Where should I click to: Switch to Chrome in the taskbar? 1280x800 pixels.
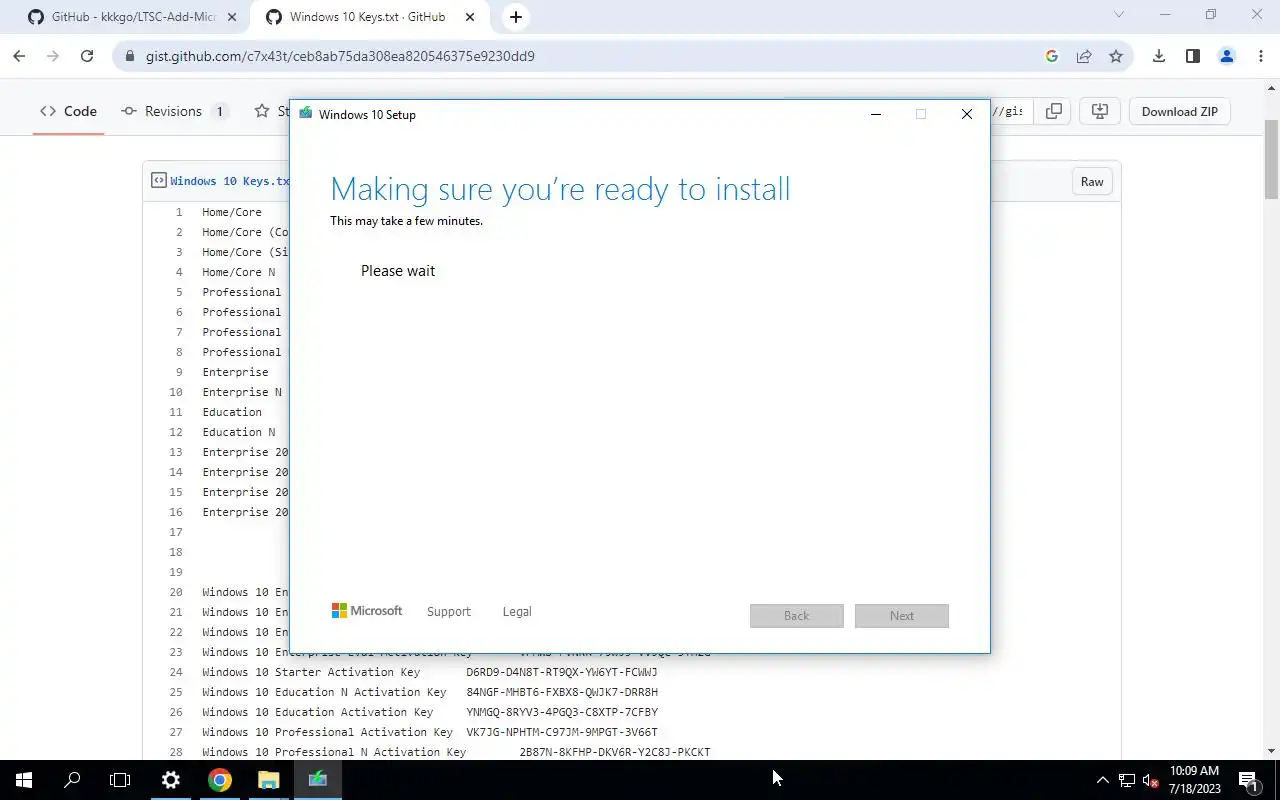(220, 780)
